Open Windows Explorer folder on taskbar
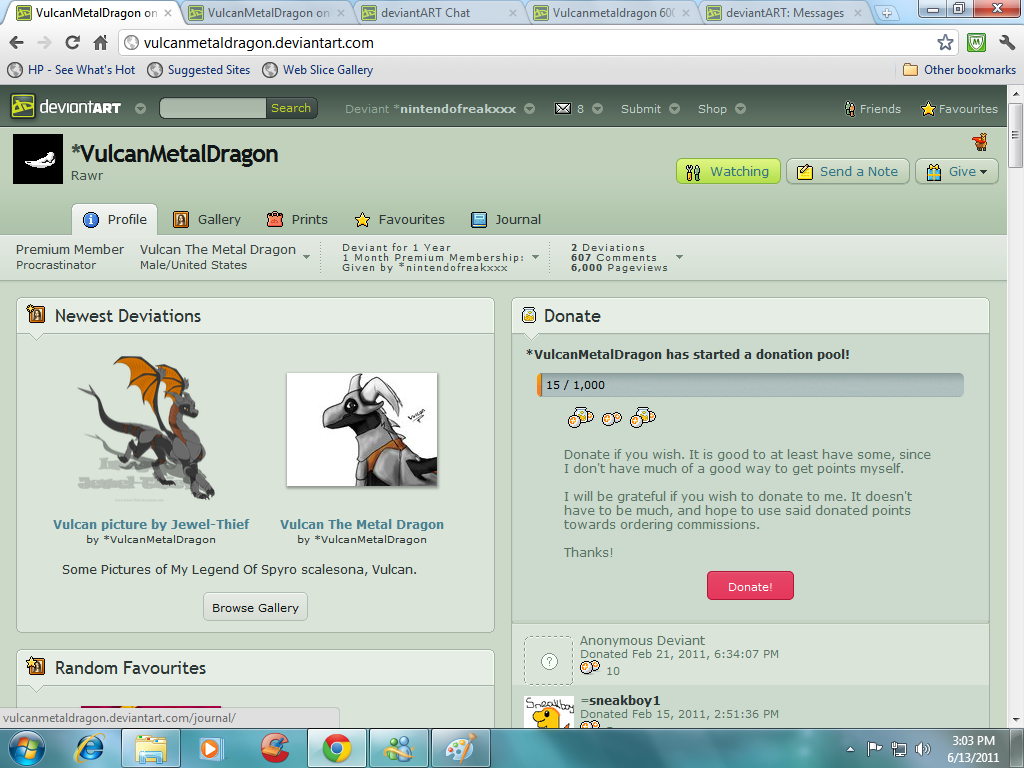The width and height of the screenshot is (1024, 768). point(151,748)
